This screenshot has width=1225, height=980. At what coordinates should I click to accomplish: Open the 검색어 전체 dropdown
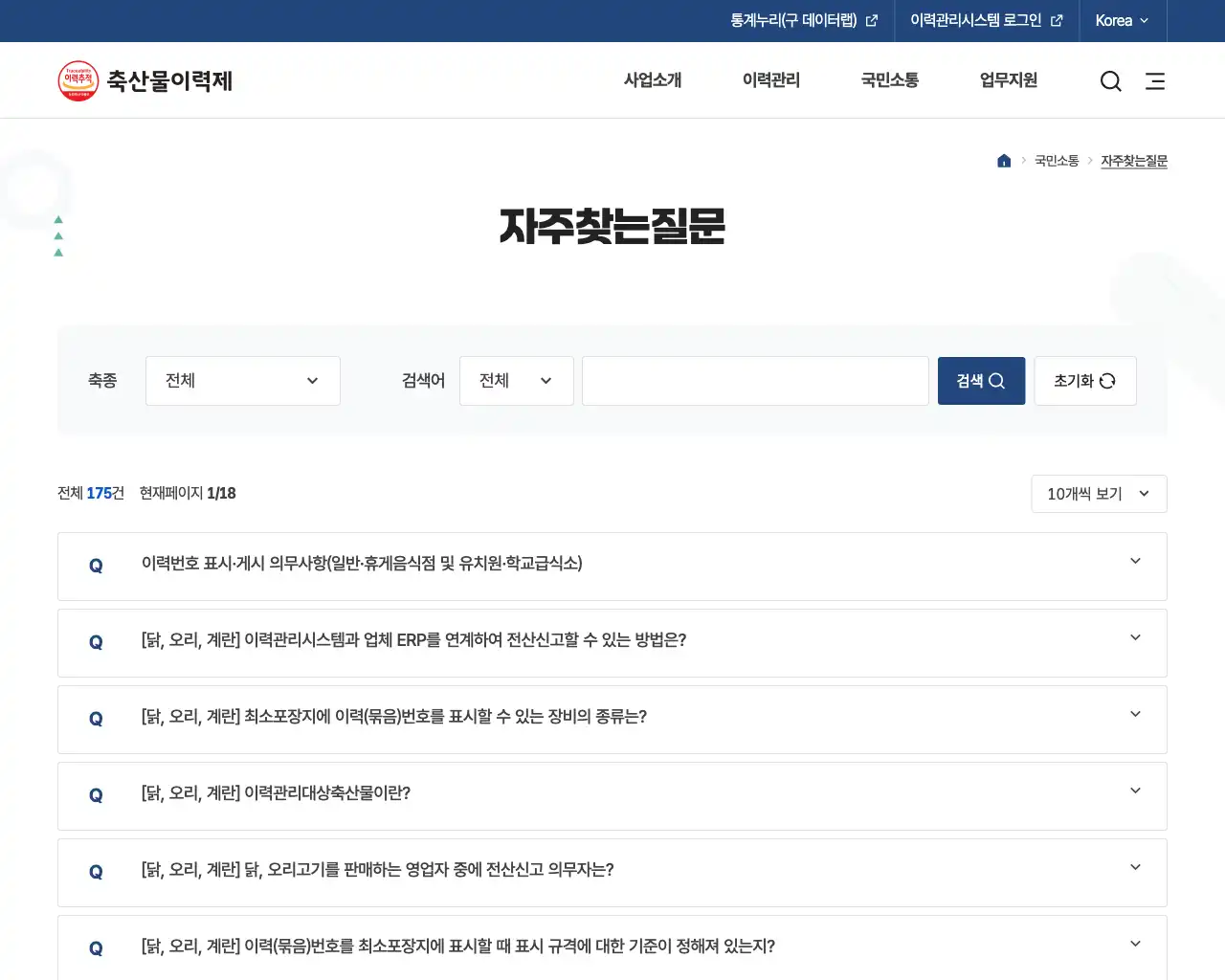[x=517, y=381]
